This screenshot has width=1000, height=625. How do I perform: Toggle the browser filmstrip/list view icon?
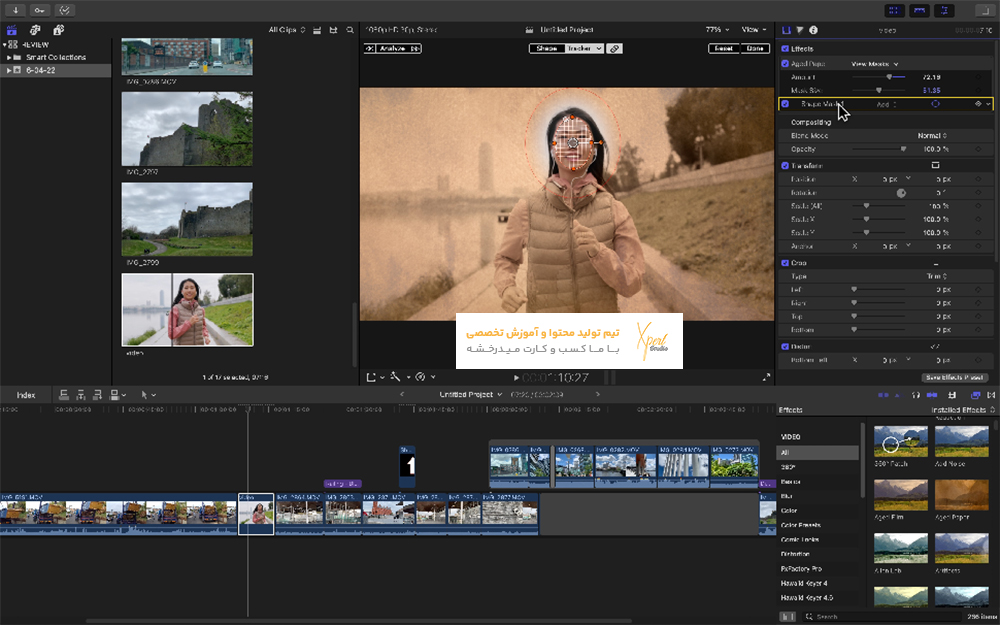[317, 30]
